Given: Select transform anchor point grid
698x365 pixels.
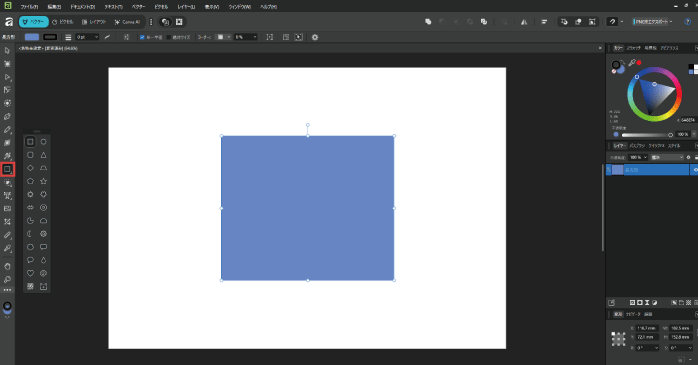Looking at the screenshot, I should tap(618, 339).
